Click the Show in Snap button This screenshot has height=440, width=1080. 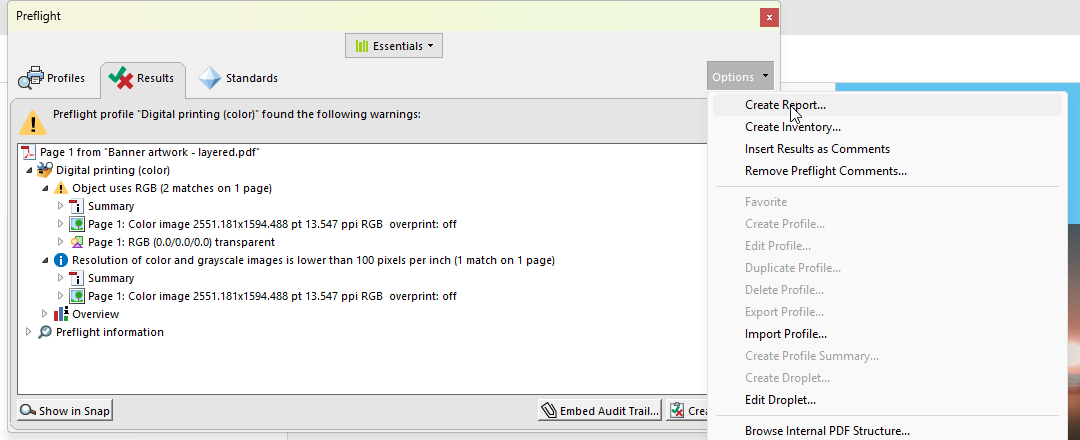click(65, 411)
